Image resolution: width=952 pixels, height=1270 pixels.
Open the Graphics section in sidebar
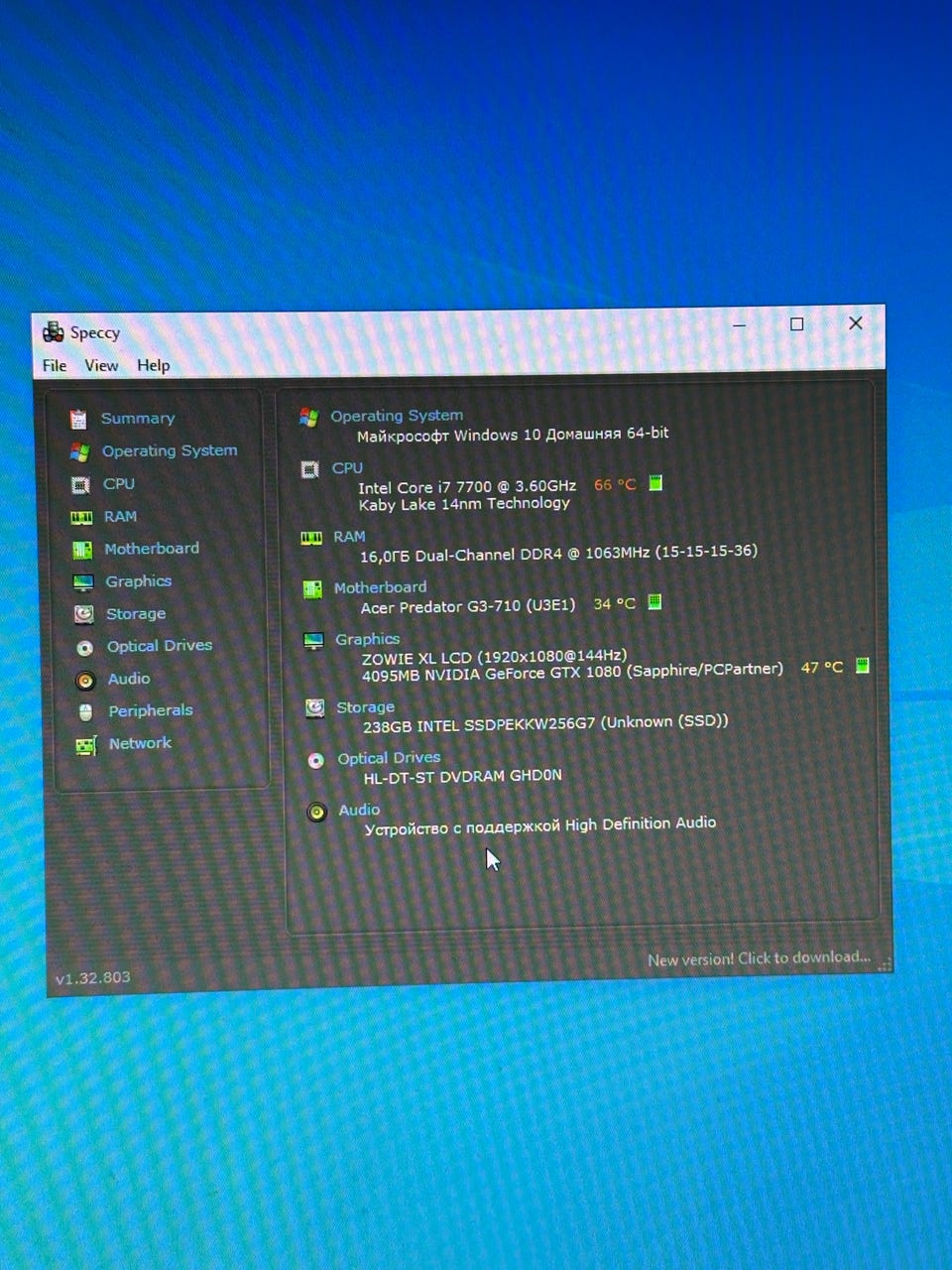139,581
